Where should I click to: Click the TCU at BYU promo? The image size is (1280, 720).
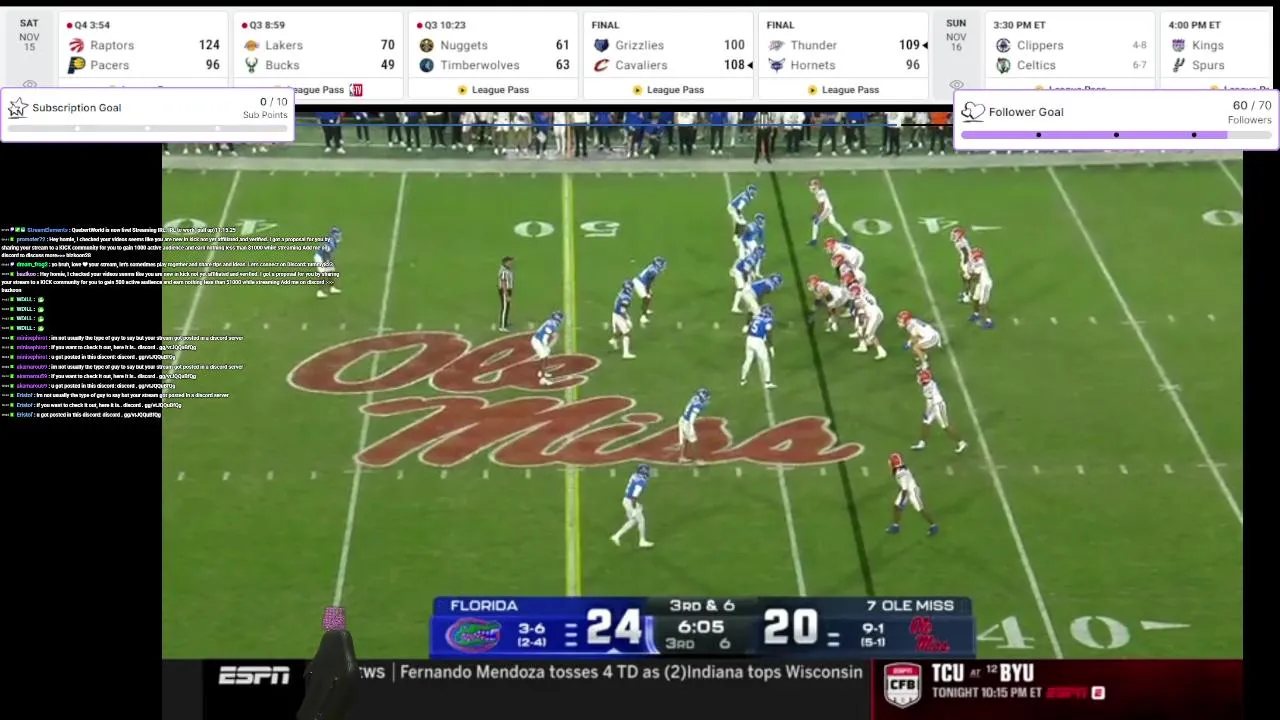pyautogui.click(x=1018, y=682)
